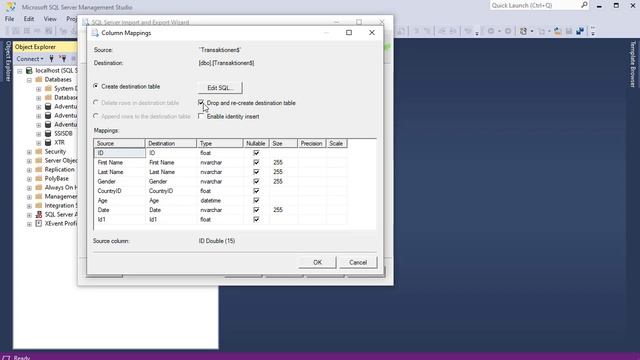640x360 pixels.
Task: Click the XTR database cylinder icon
Action: click(x=48, y=142)
